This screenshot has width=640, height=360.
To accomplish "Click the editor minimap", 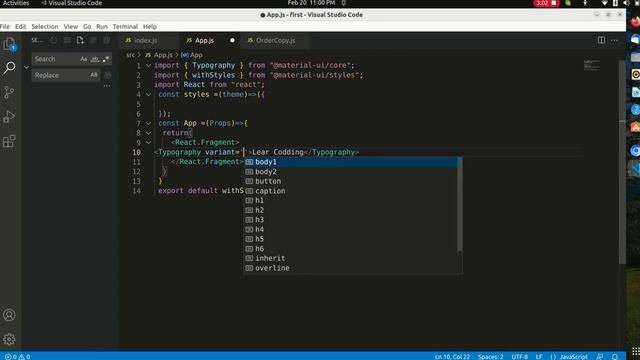I will [x=592, y=65].
